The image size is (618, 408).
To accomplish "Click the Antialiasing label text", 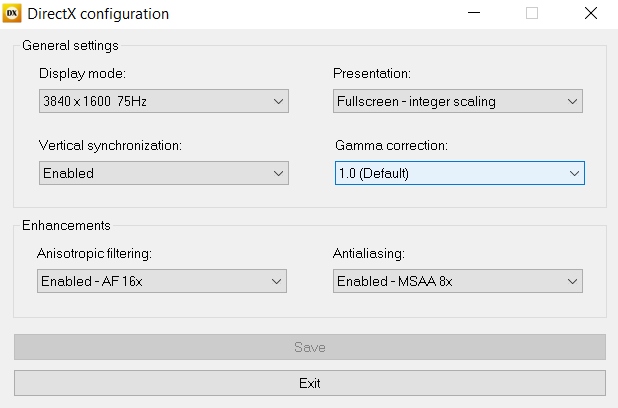I will pyautogui.click(x=369, y=254).
